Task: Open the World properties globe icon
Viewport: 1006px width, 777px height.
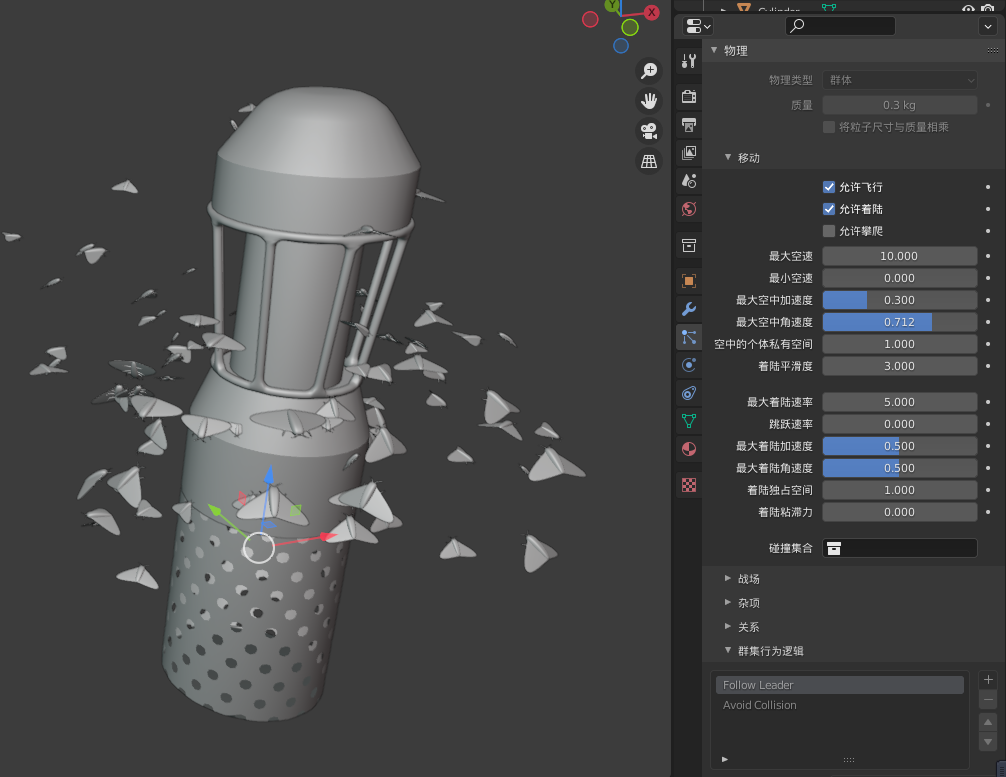Action: coord(688,209)
